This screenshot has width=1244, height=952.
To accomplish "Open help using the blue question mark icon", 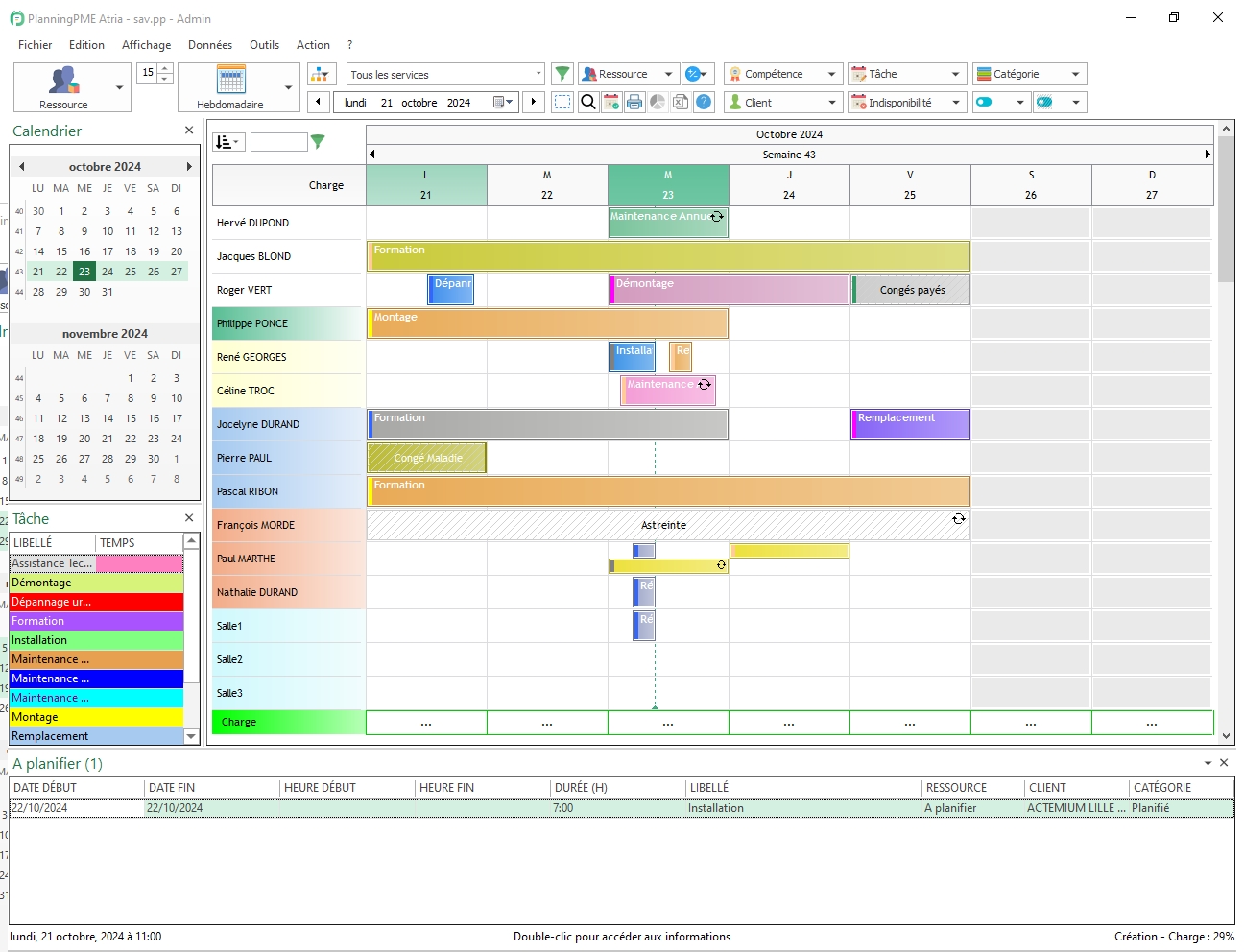I will click(x=704, y=102).
